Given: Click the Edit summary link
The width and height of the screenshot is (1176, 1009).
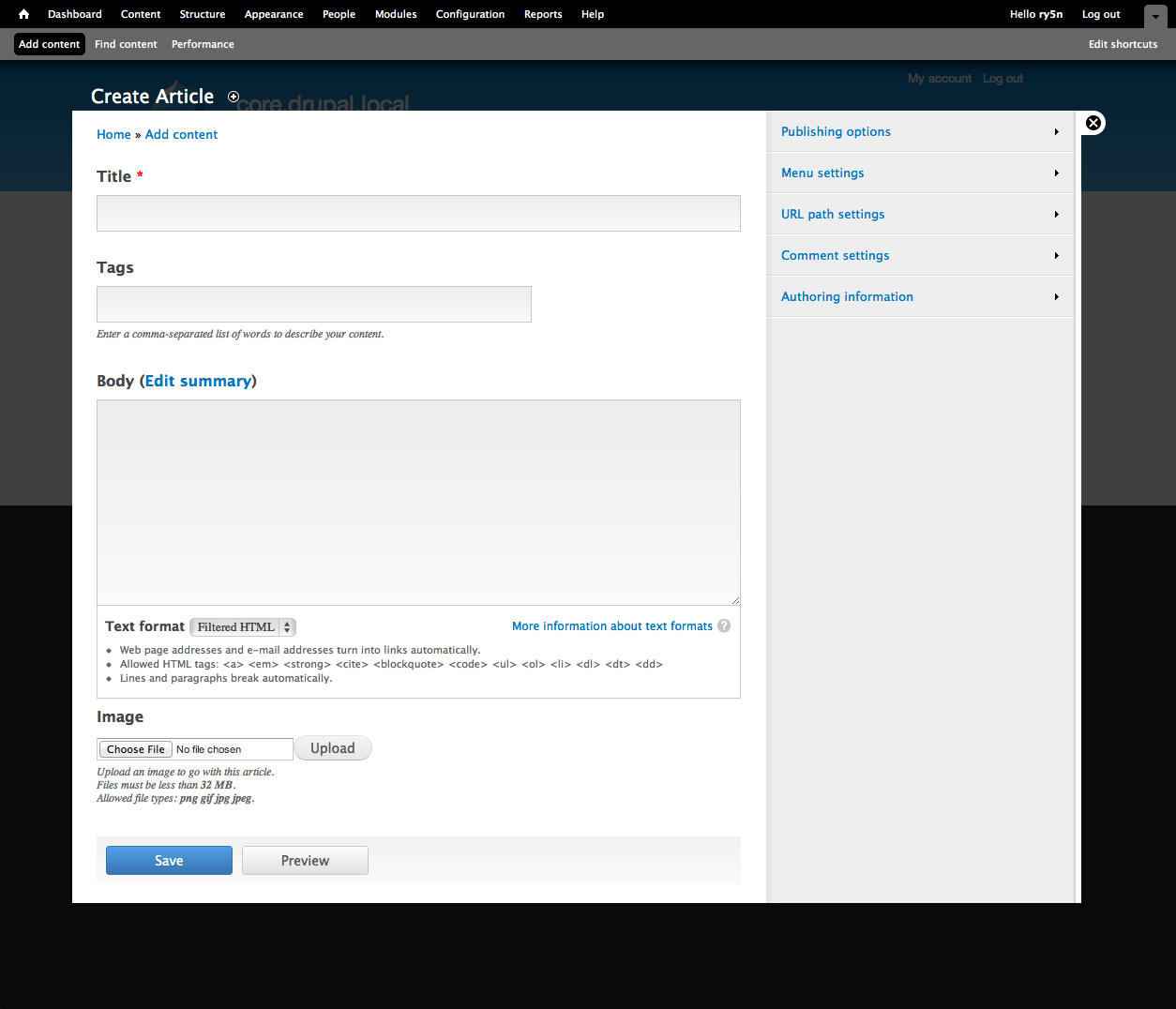Looking at the screenshot, I should pos(198,381).
